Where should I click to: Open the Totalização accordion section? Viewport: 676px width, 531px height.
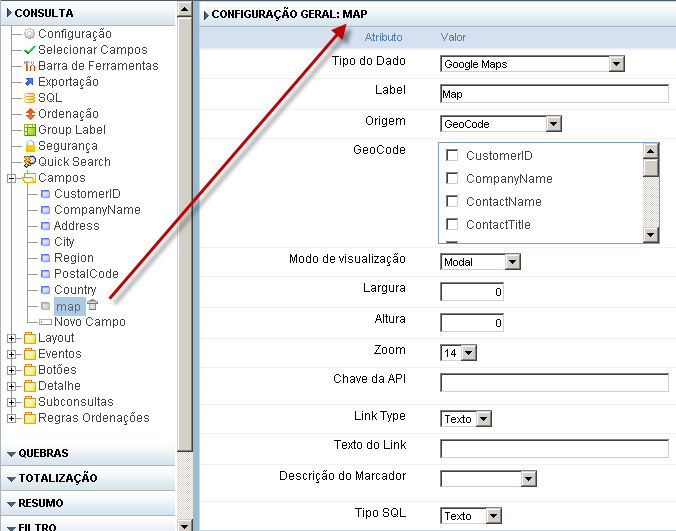[x=58, y=479]
